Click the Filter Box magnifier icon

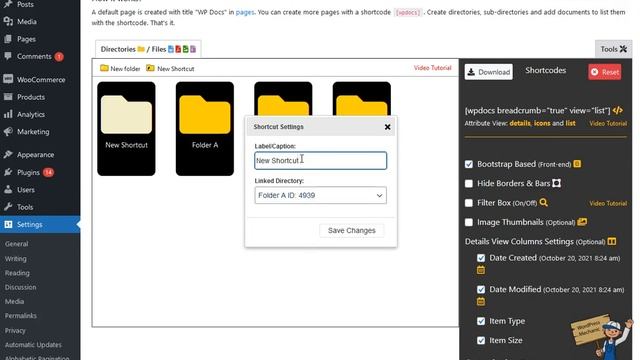point(543,202)
